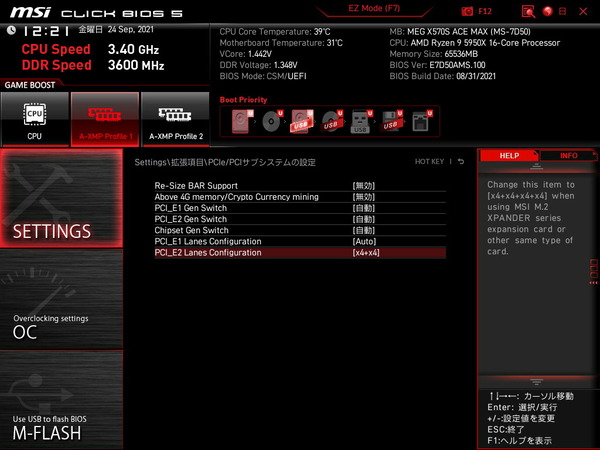Select the USB floppy boot device icon
The width and height of the screenshot is (600, 450).
pyautogui.click(x=391, y=121)
